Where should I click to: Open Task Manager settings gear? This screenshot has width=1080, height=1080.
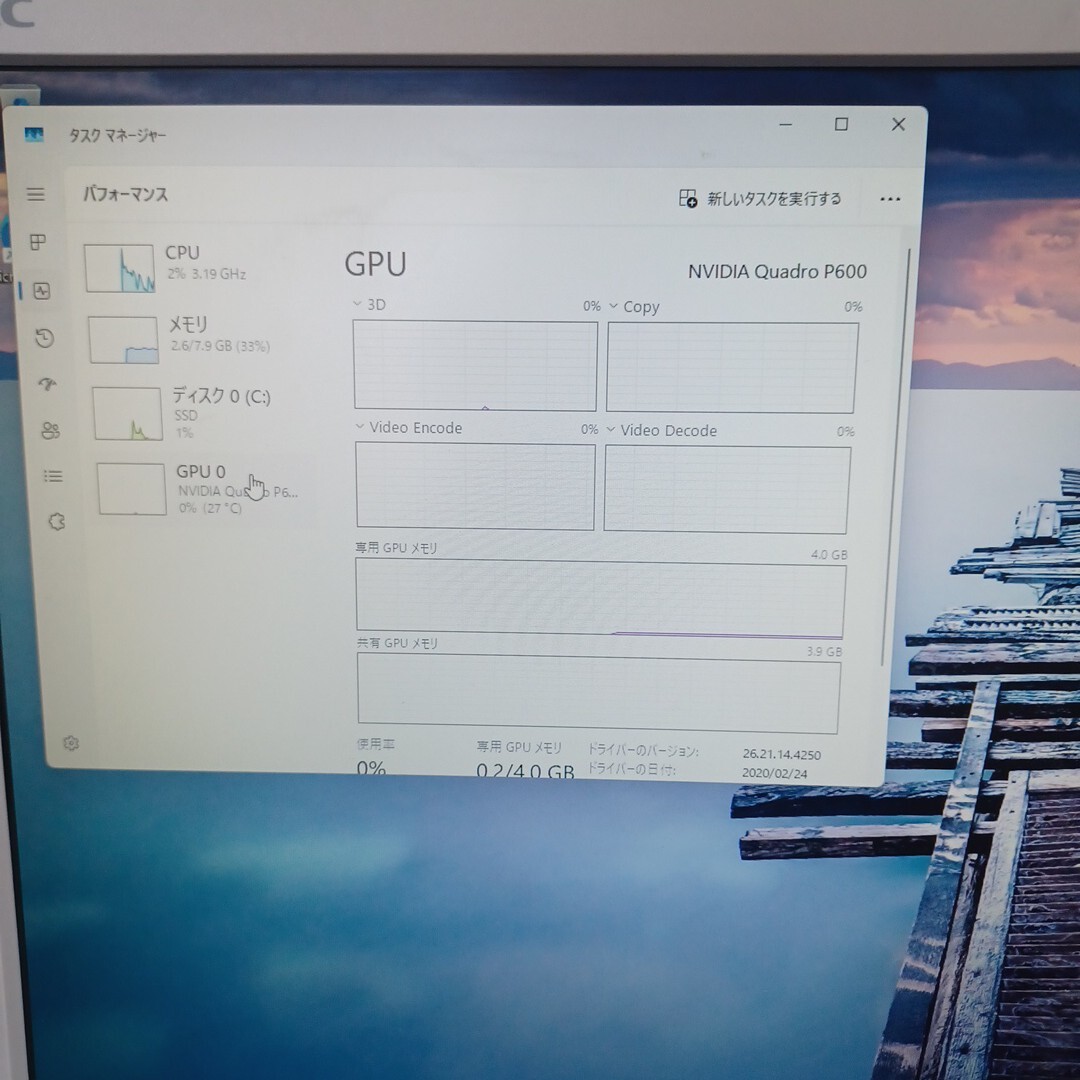tap(71, 743)
